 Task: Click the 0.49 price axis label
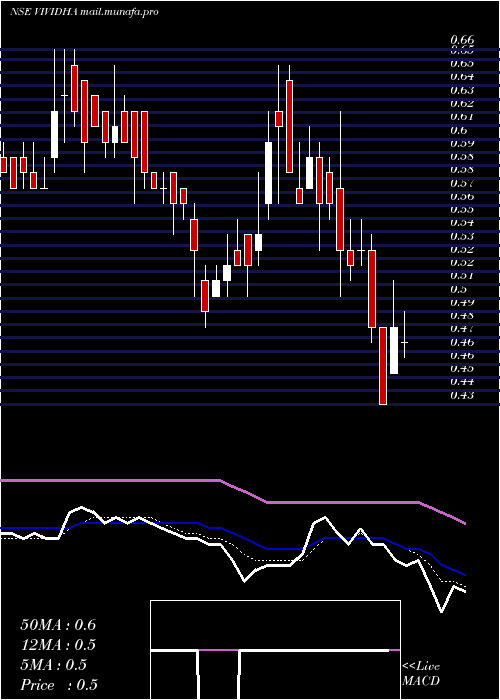coord(462,302)
